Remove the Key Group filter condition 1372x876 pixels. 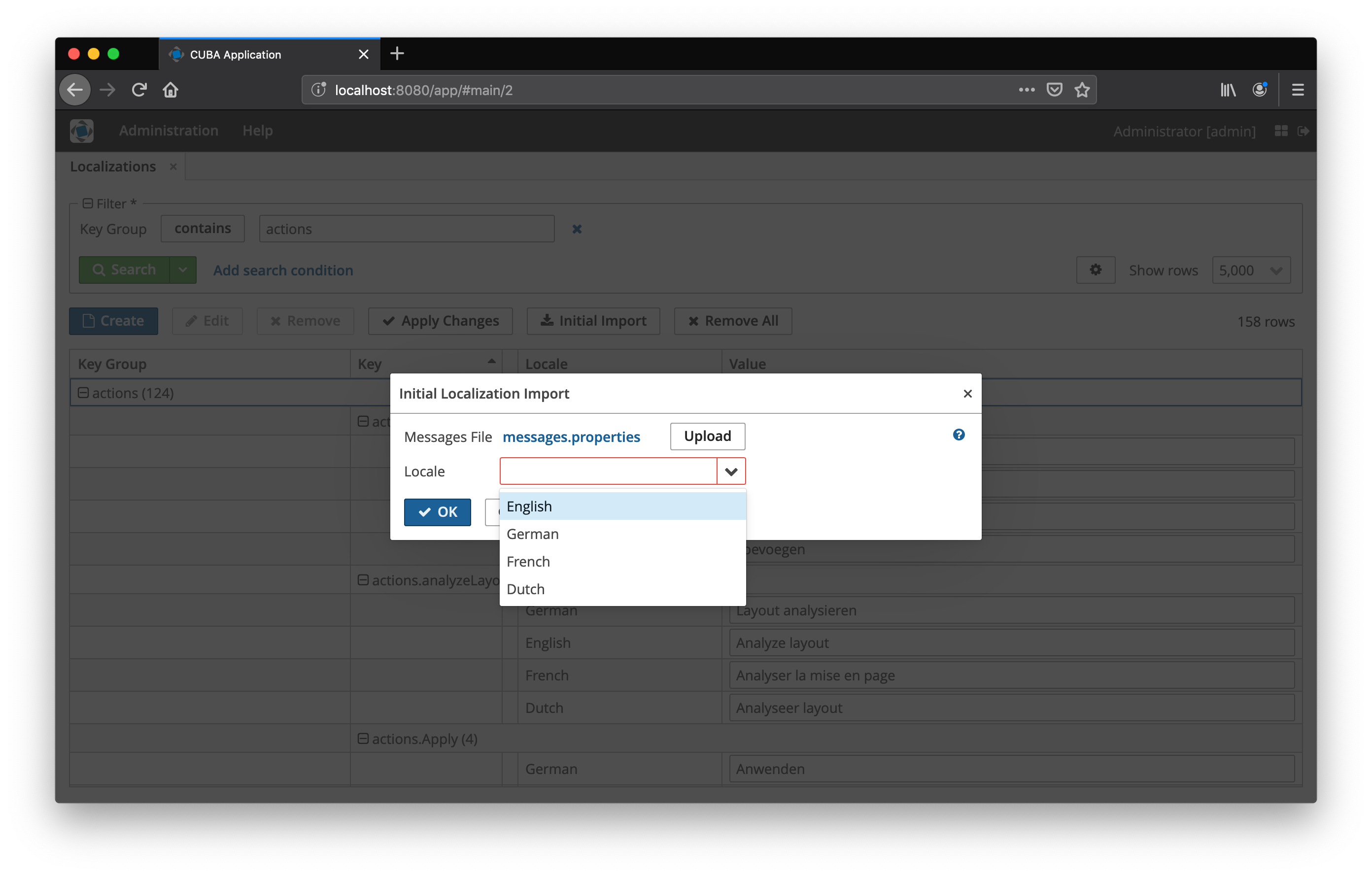tap(577, 229)
